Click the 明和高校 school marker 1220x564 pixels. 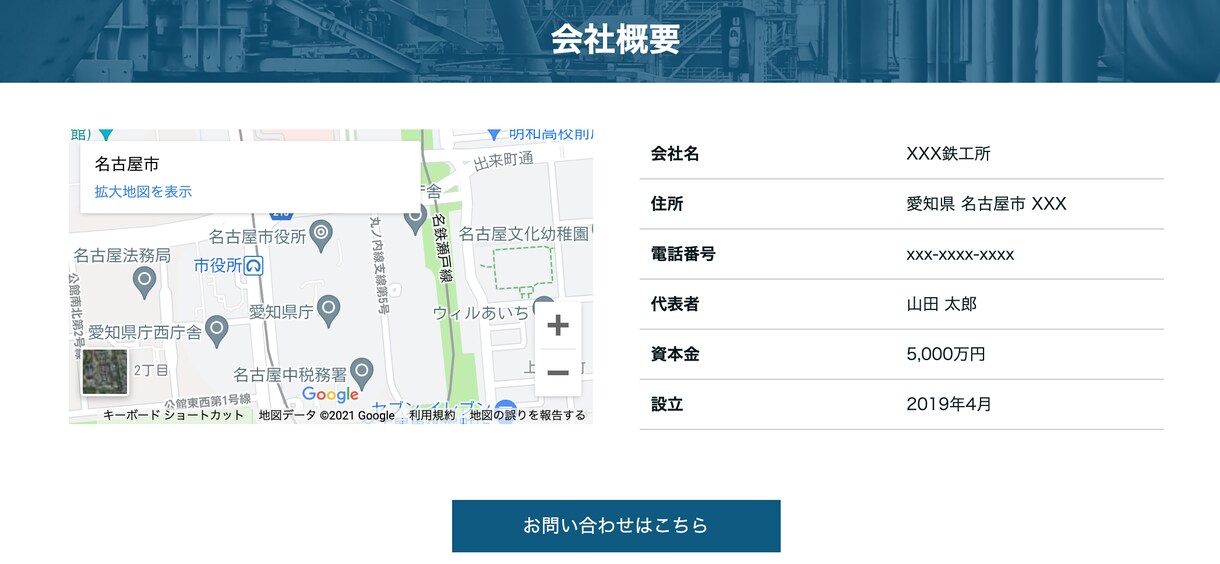[x=494, y=134]
